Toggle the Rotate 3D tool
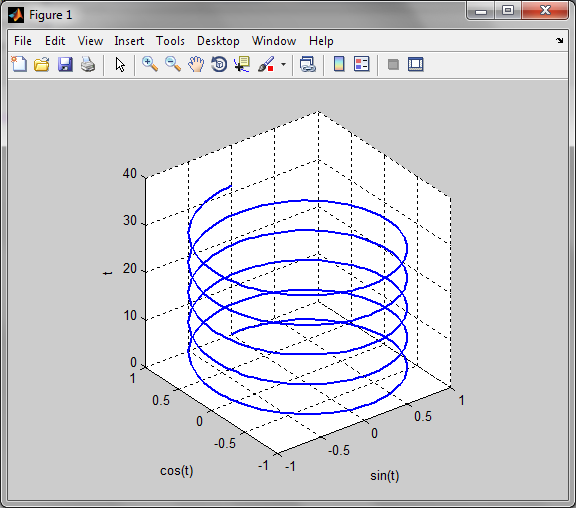Viewport: 576px width, 508px height. pos(219,64)
